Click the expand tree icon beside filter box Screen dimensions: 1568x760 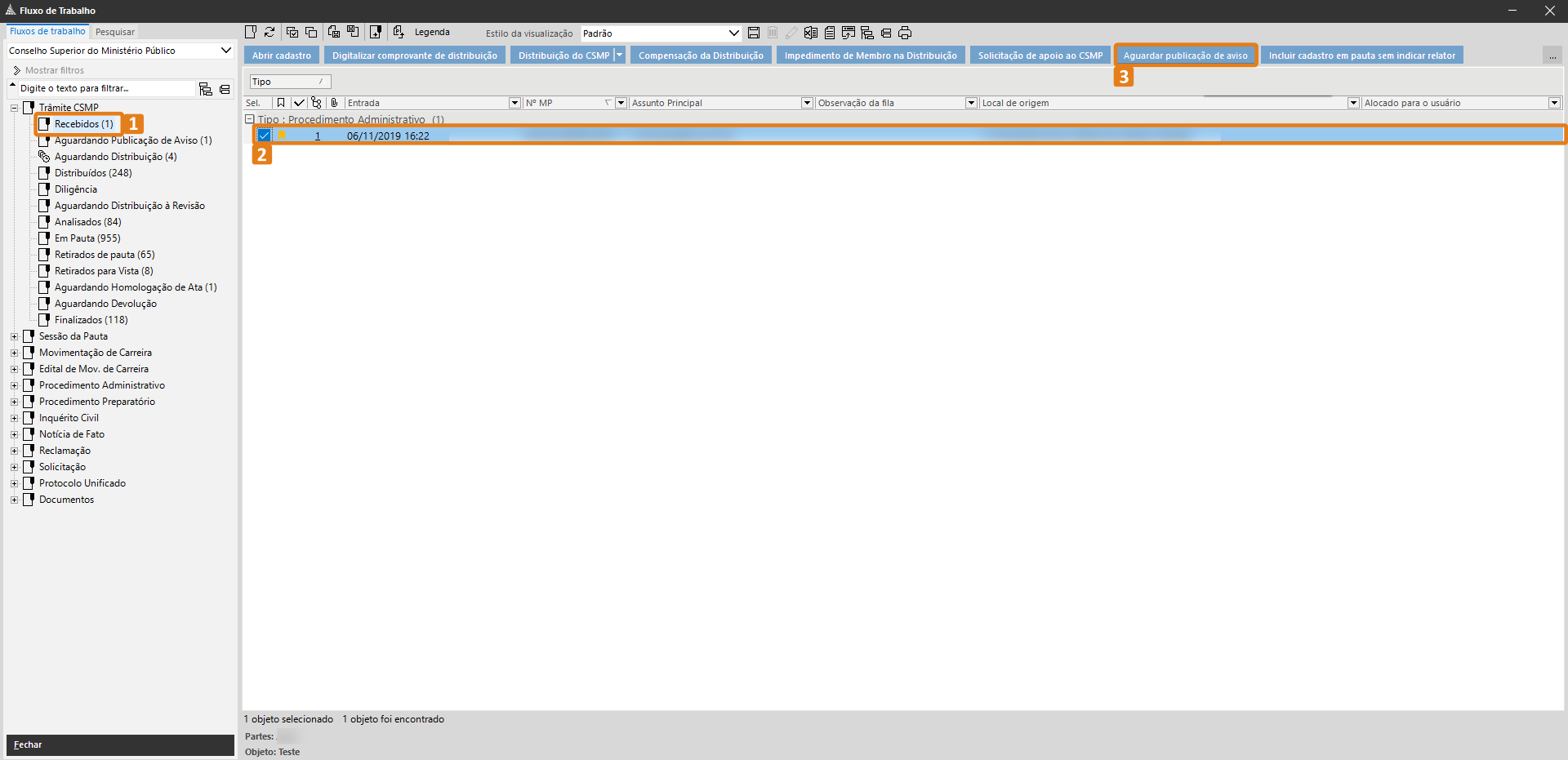[206, 89]
